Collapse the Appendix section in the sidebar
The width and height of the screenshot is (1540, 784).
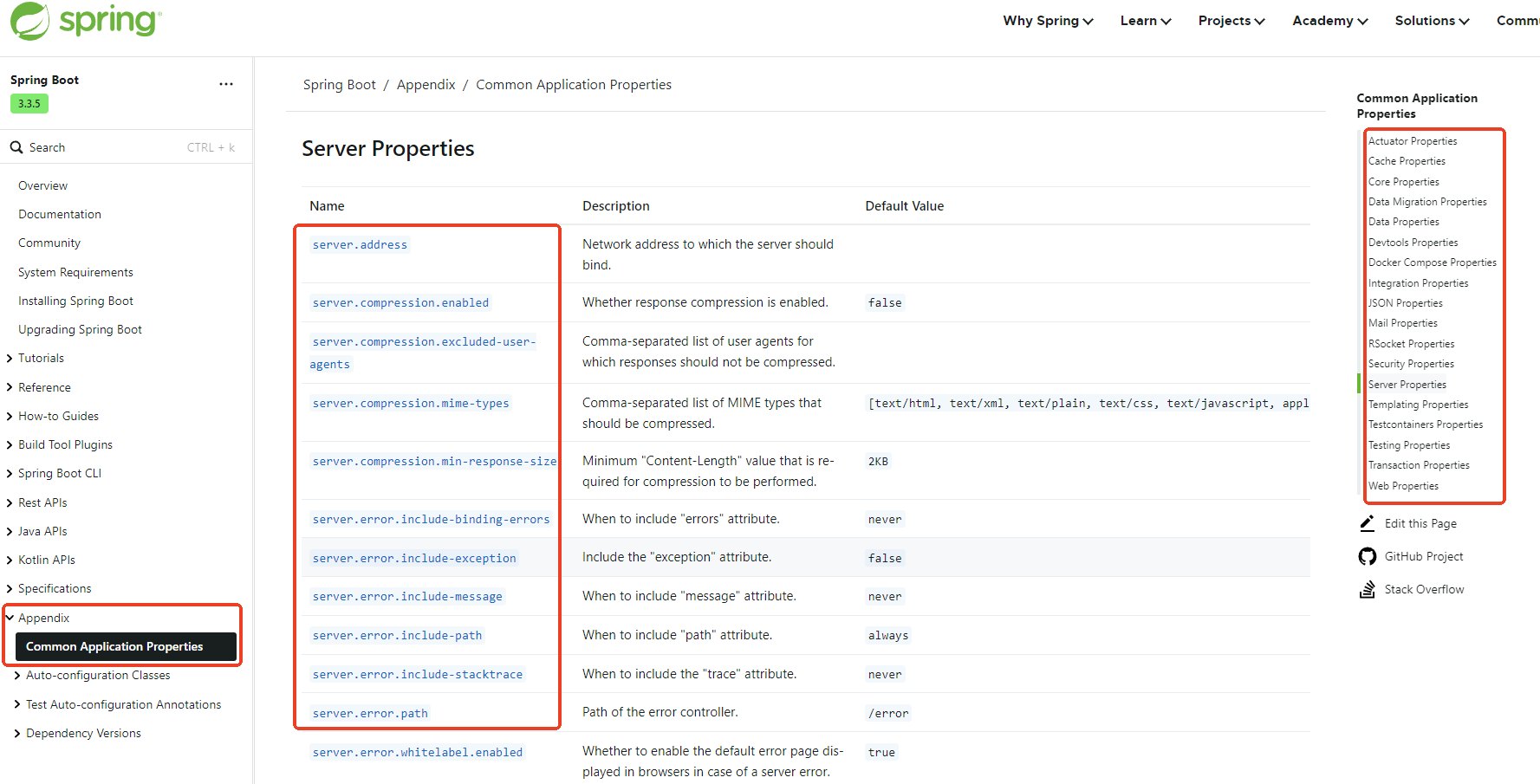click(10, 618)
